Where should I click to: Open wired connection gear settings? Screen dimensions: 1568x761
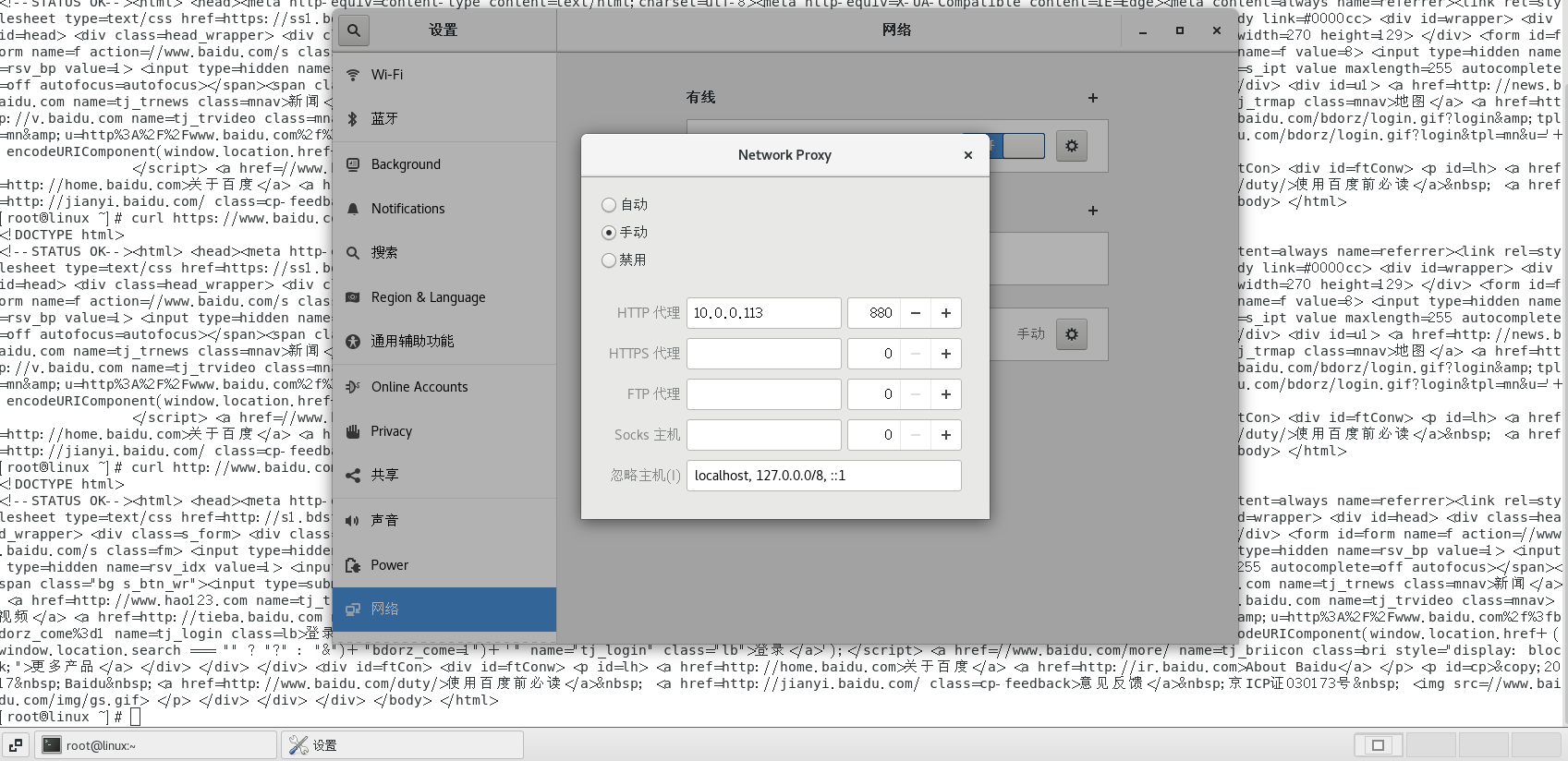click(x=1072, y=146)
